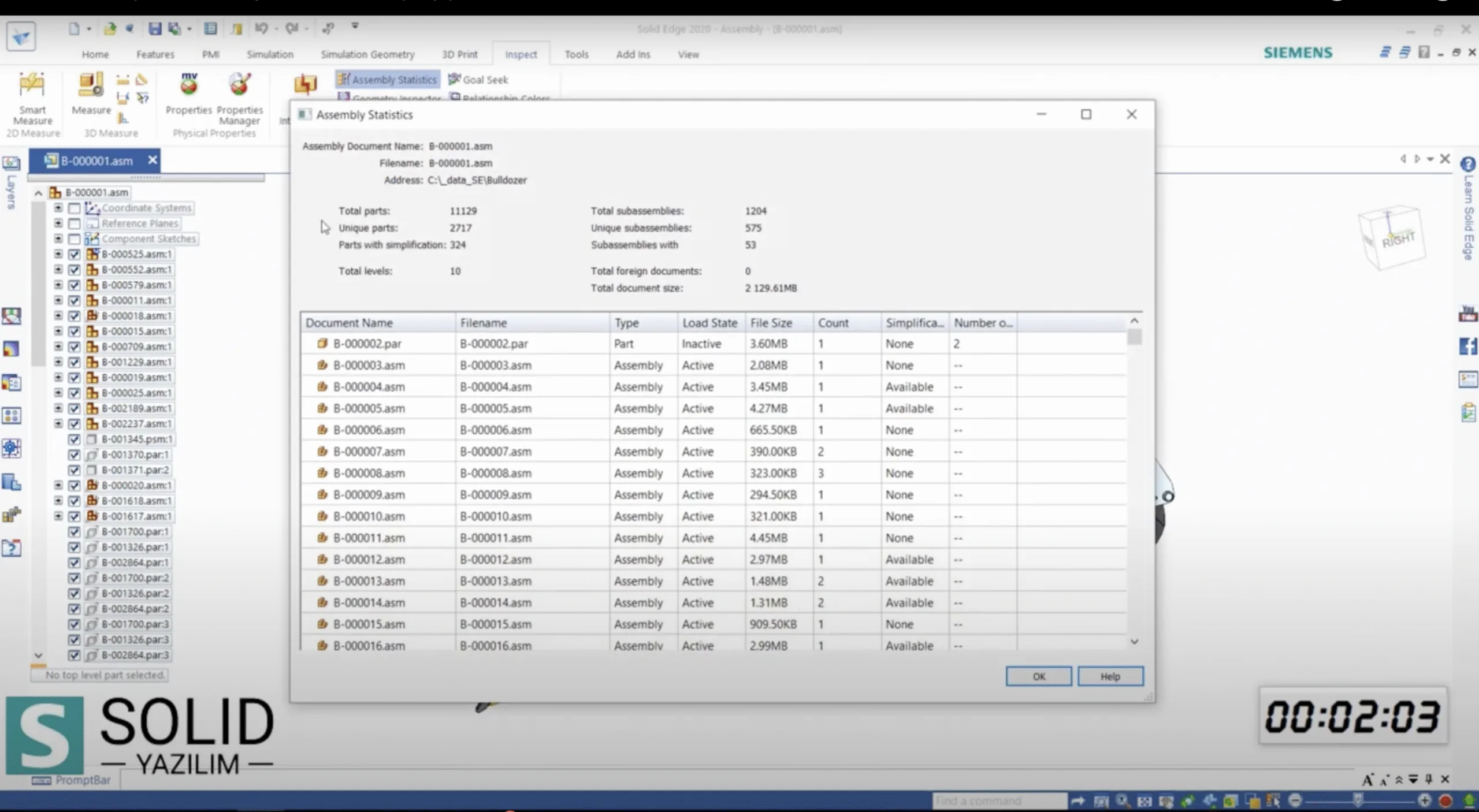Image resolution: width=1479 pixels, height=812 pixels.
Task: Confirm the dialog with OK
Action: tap(1039, 676)
